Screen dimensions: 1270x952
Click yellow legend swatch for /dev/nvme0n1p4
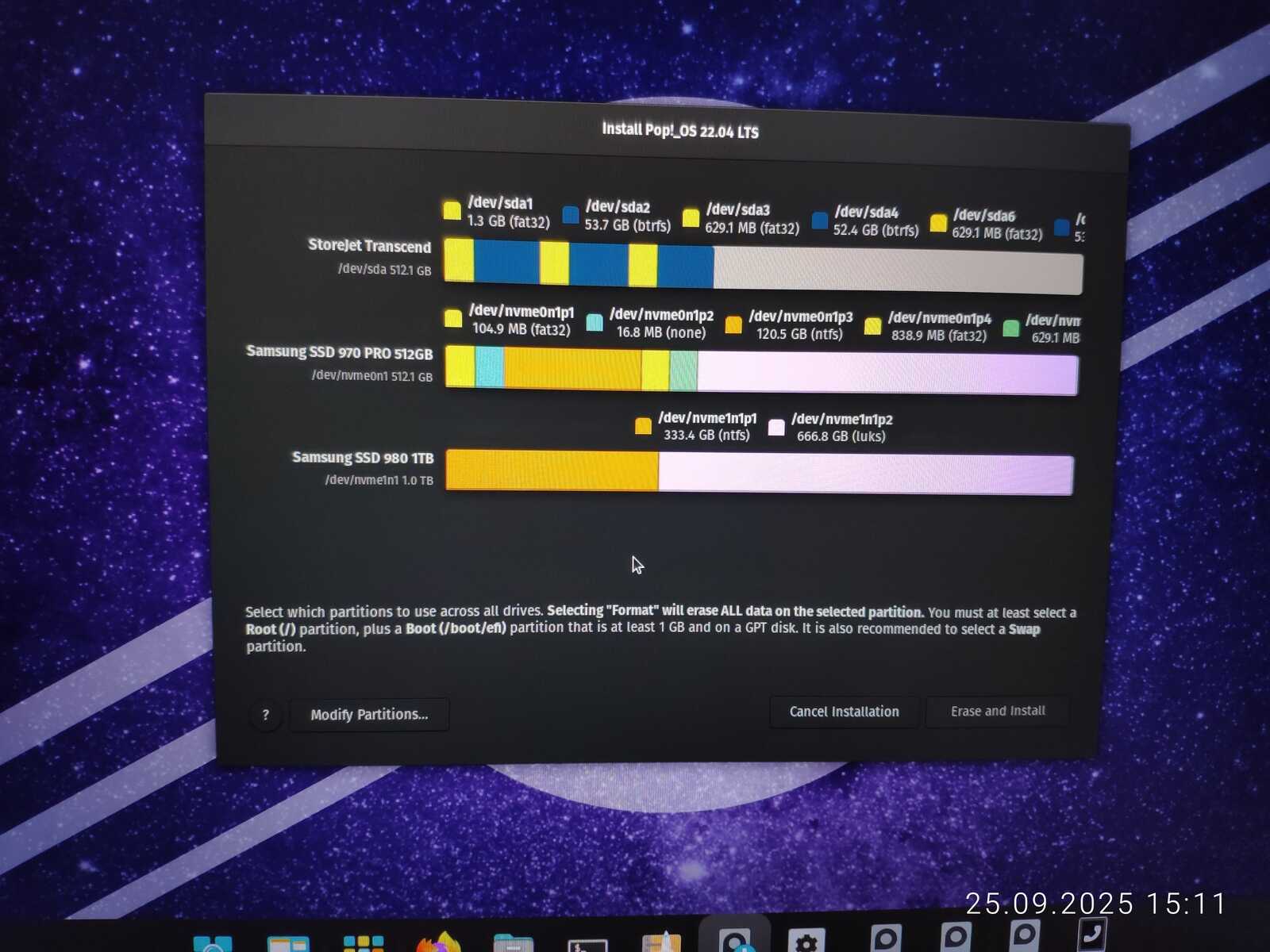(873, 326)
